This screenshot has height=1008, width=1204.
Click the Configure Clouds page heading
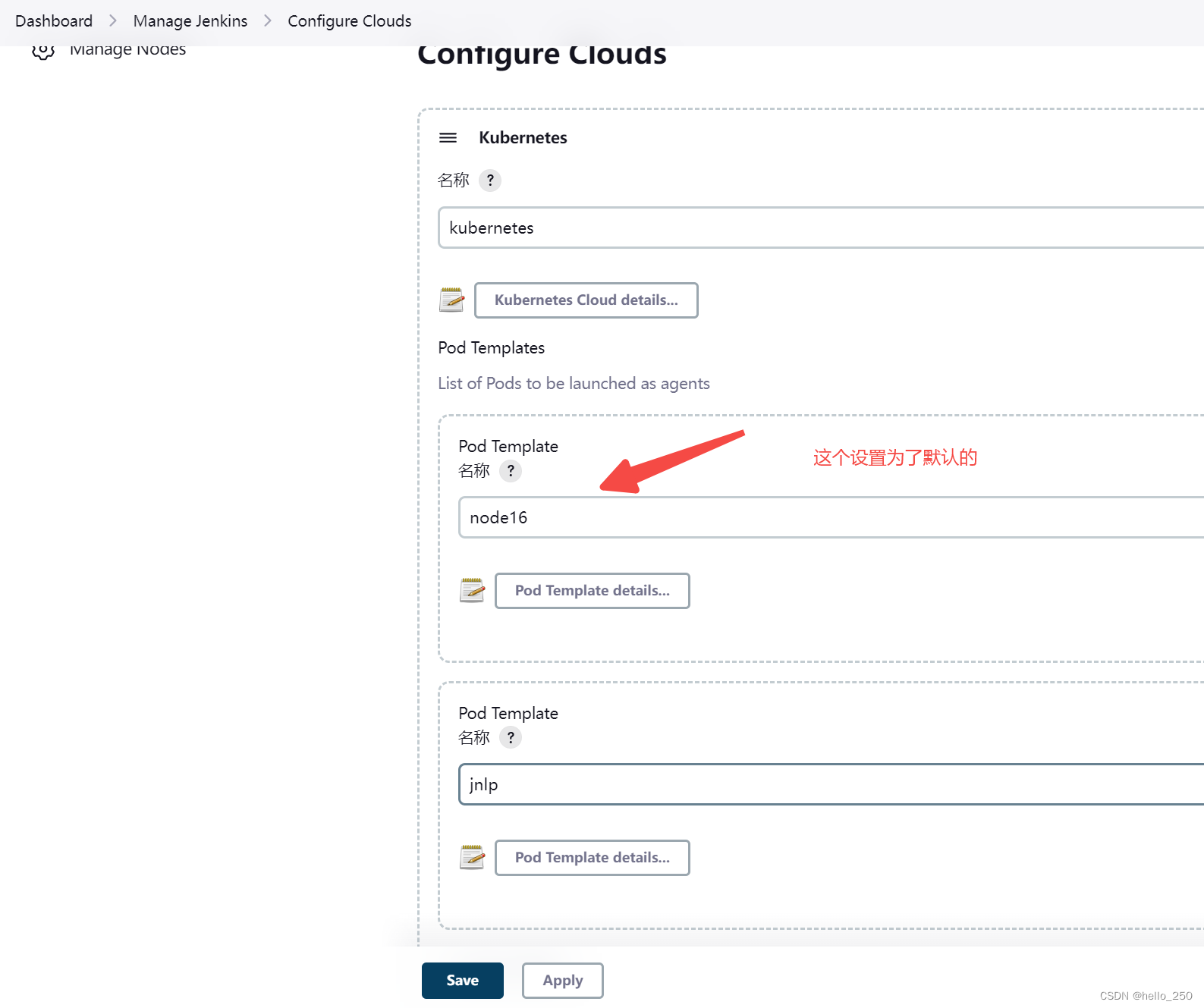(542, 55)
